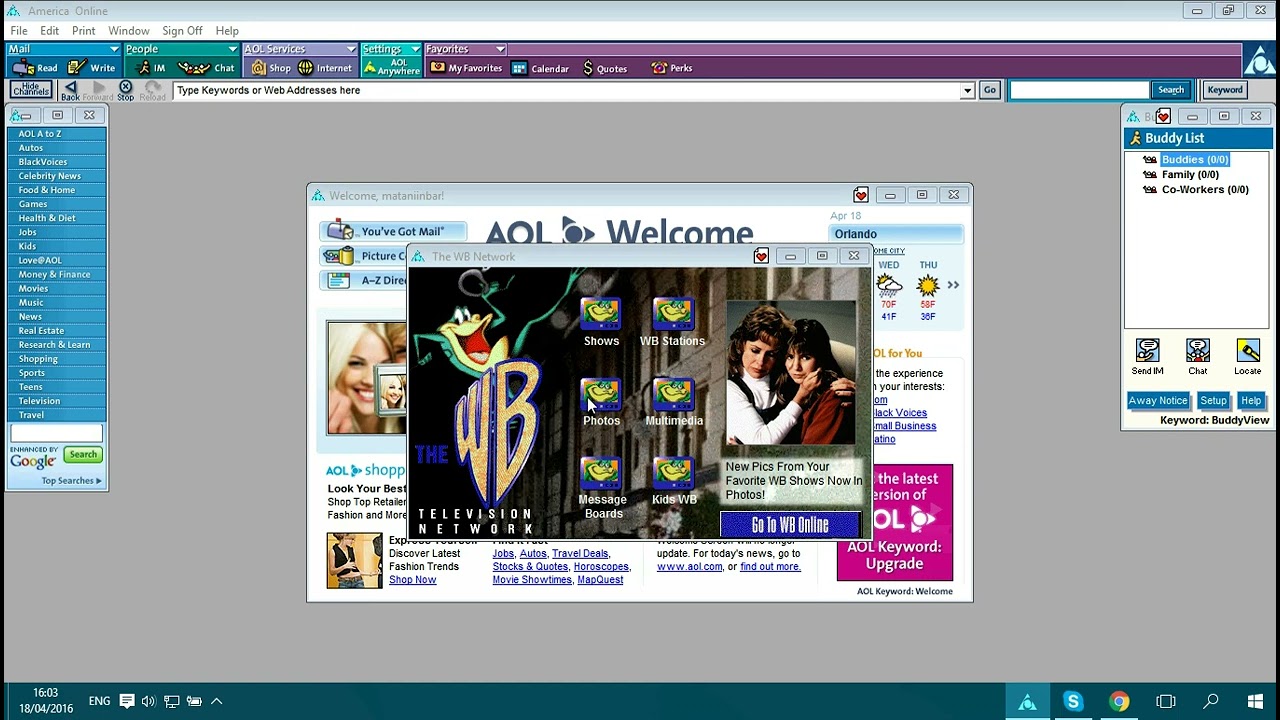
Task: Open AOL Anywhere in the toolbar
Action: [x=391, y=68]
